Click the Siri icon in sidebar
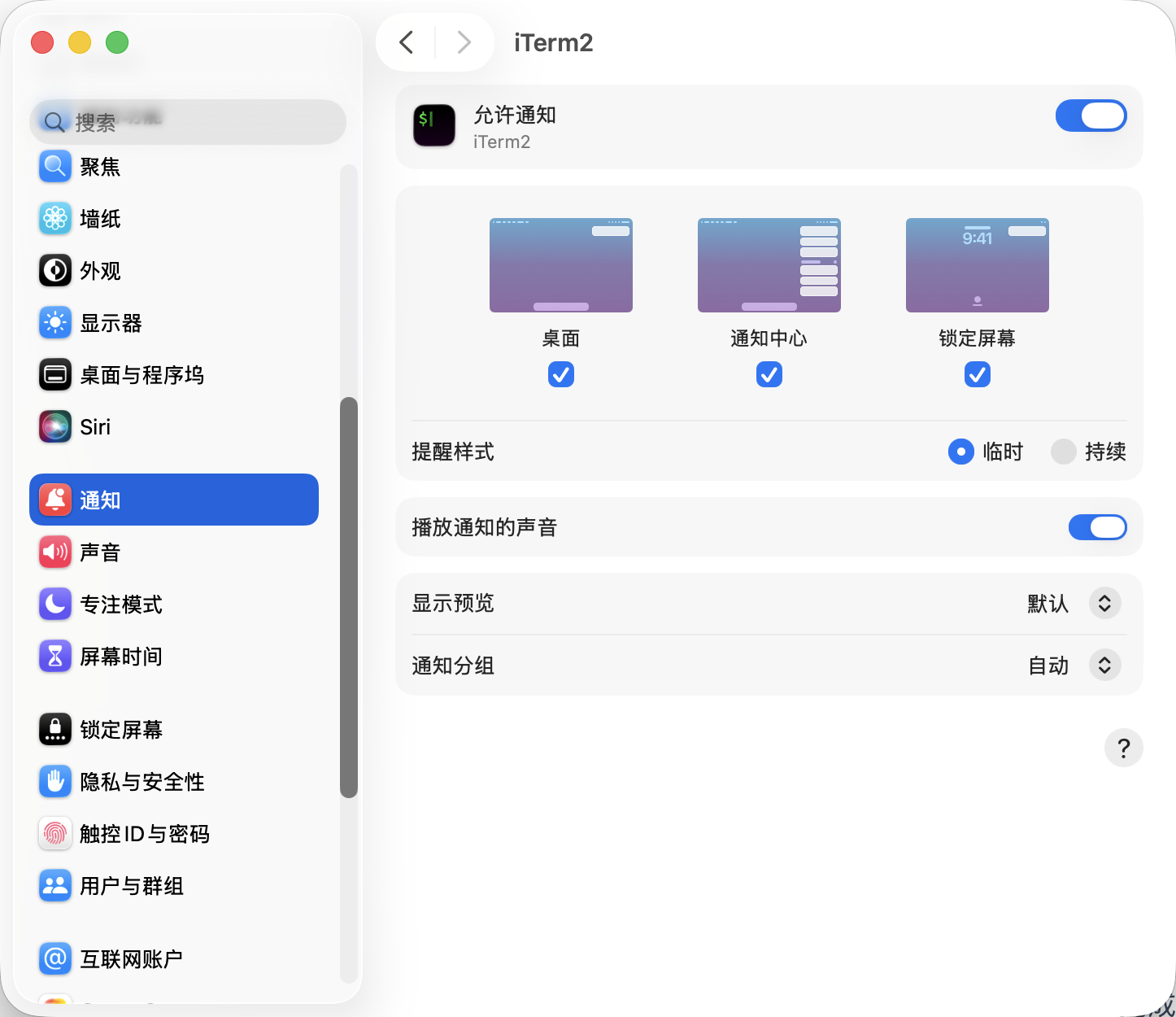 pos(55,427)
